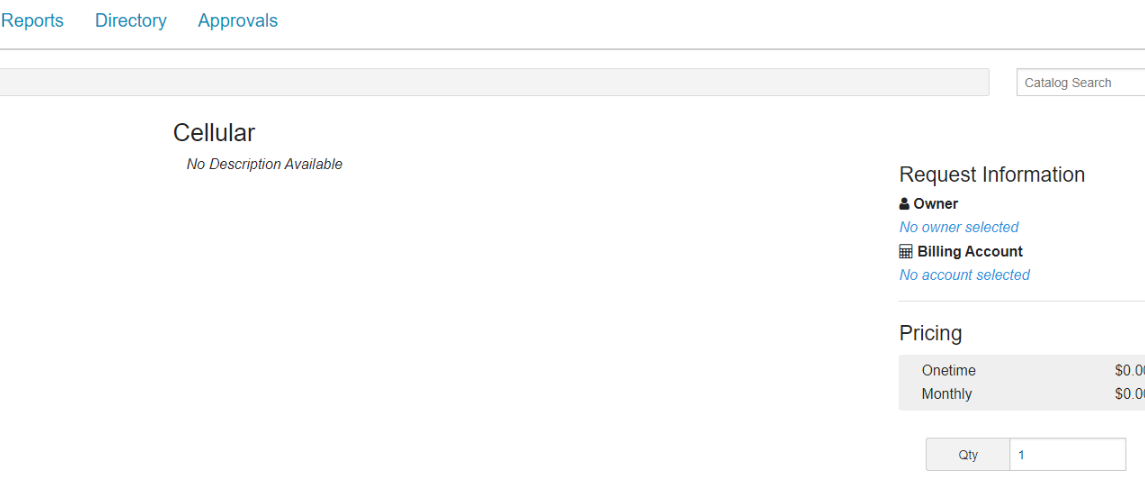Go to the Directory page
Viewport: 1145px width, 486px height.
131,21
